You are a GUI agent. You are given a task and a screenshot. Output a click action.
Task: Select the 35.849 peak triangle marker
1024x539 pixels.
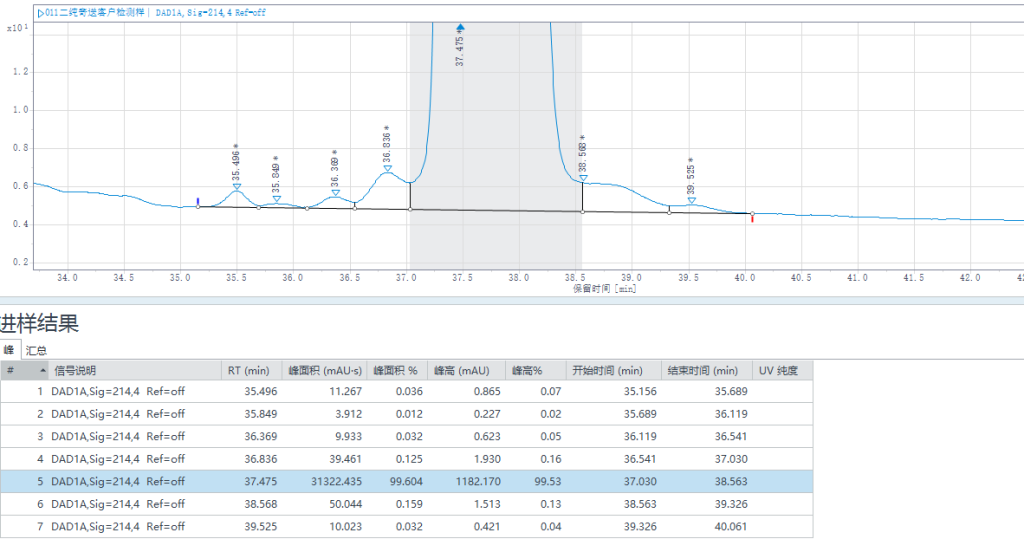click(x=277, y=199)
